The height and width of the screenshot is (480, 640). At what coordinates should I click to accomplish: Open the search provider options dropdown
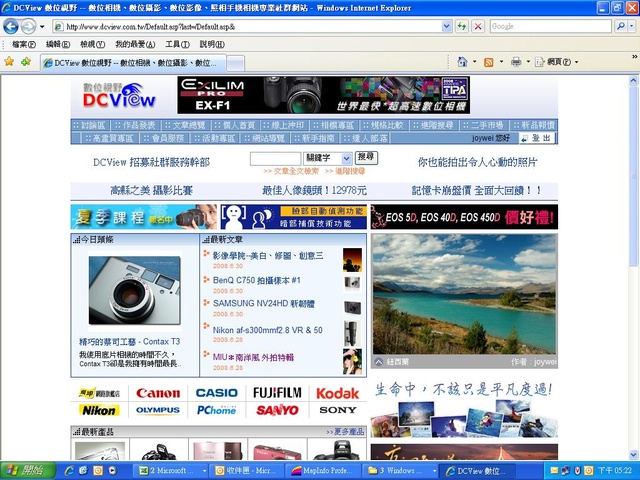pyautogui.click(x=632, y=27)
